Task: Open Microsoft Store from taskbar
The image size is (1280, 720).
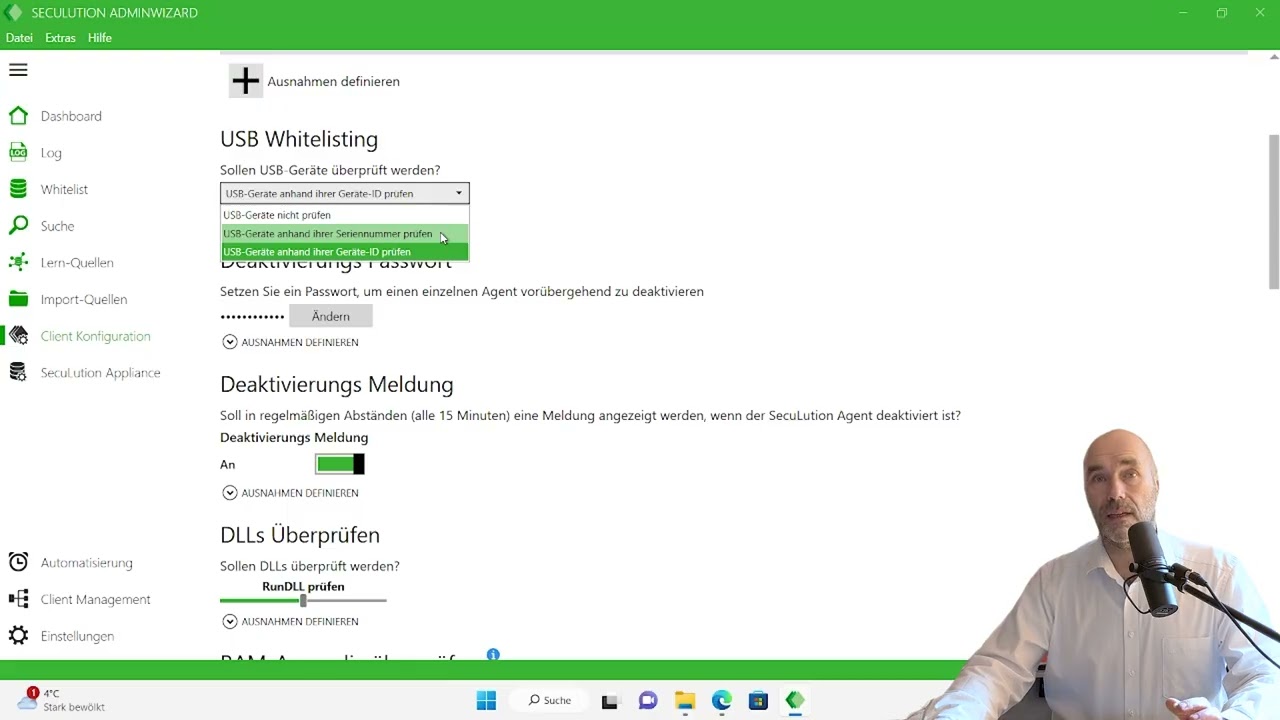Action: (x=758, y=701)
